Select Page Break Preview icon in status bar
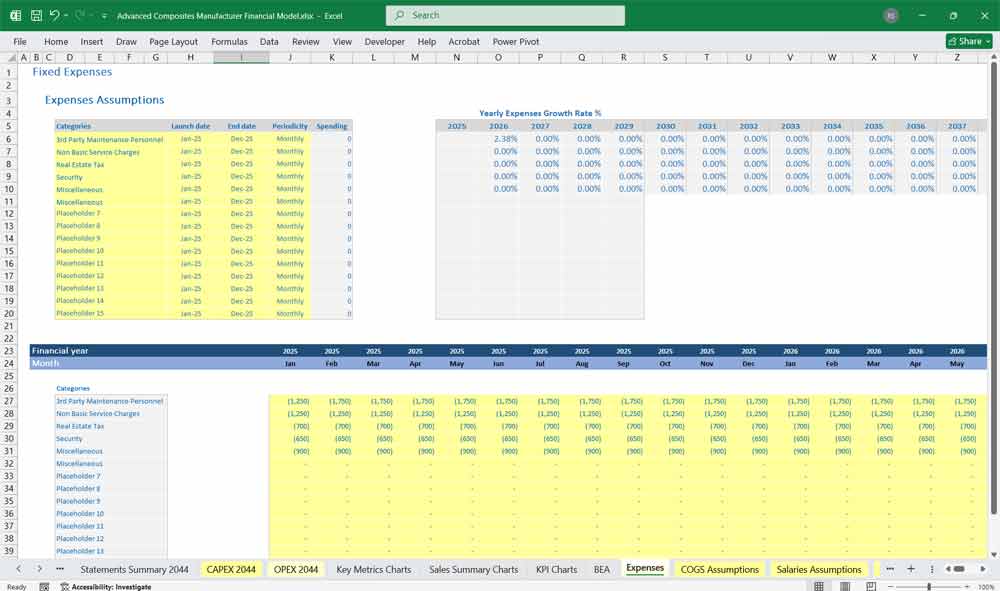Viewport: 1000px width, 591px height. 871,585
